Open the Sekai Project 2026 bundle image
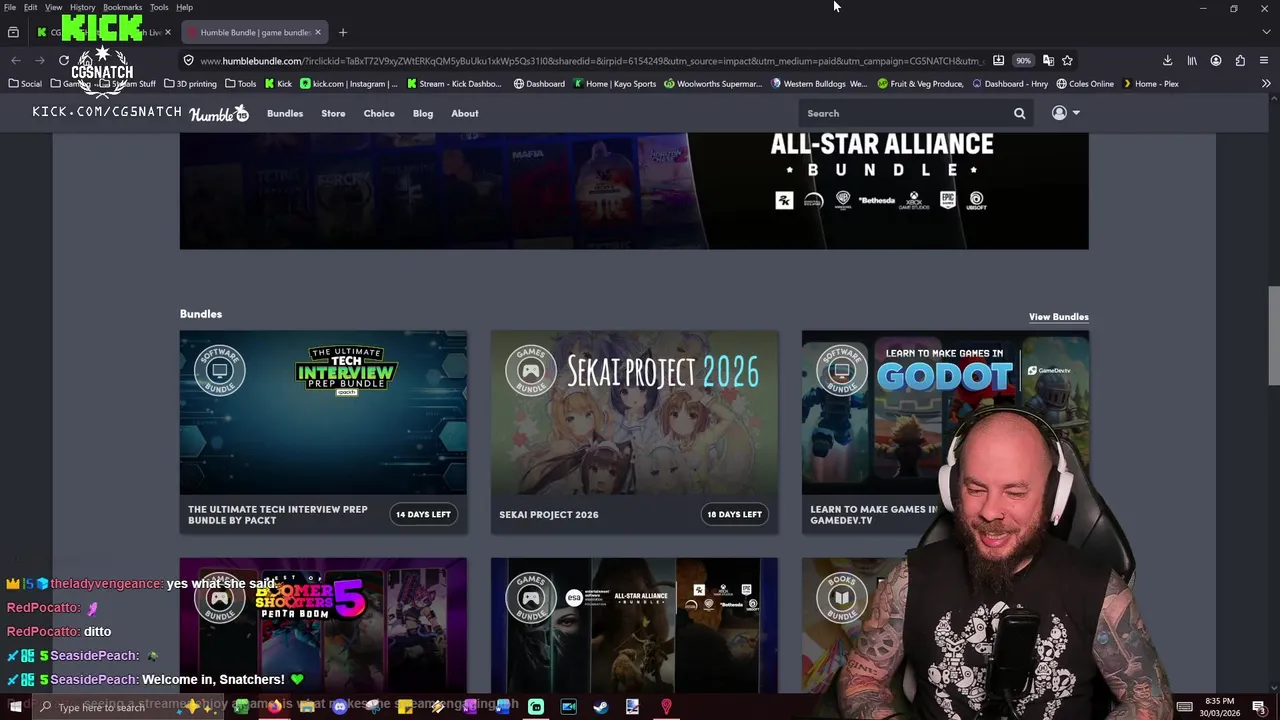The width and height of the screenshot is (1280, 720). click(634, 412)
